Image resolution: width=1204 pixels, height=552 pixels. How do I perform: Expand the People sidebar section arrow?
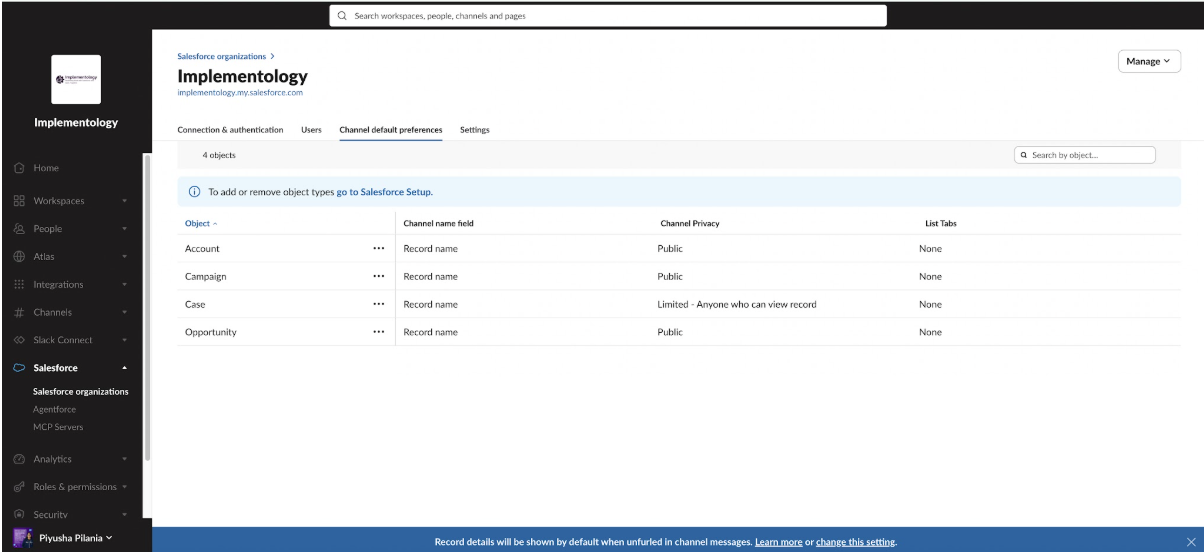(125, 228)
